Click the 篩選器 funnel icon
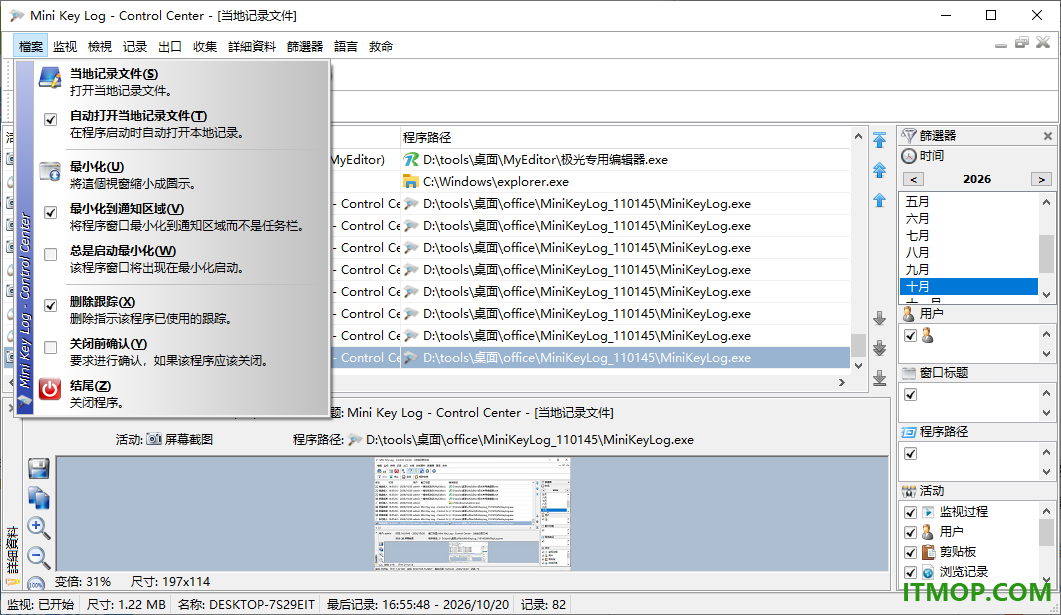Viewport: 1061px width, 615px height. click(909, 135)
